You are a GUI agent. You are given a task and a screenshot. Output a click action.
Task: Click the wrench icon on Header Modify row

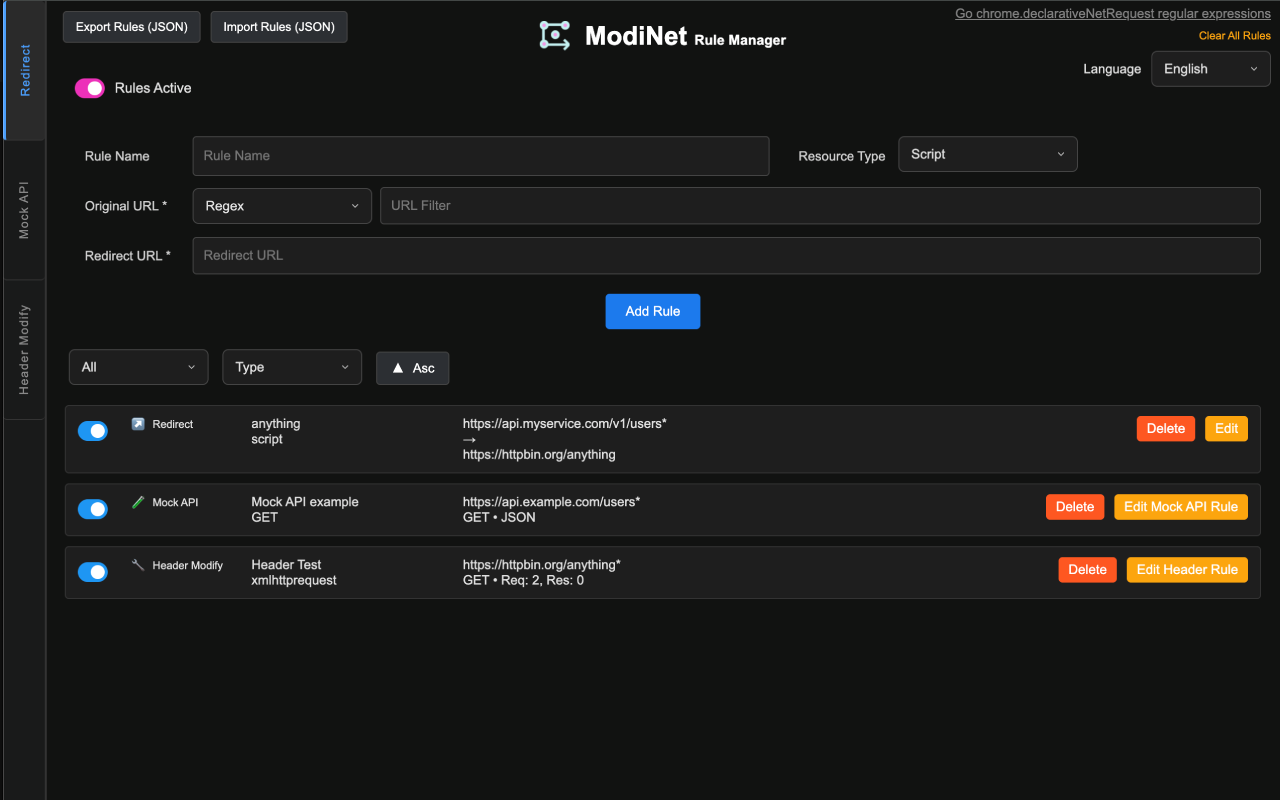[138, 564]
